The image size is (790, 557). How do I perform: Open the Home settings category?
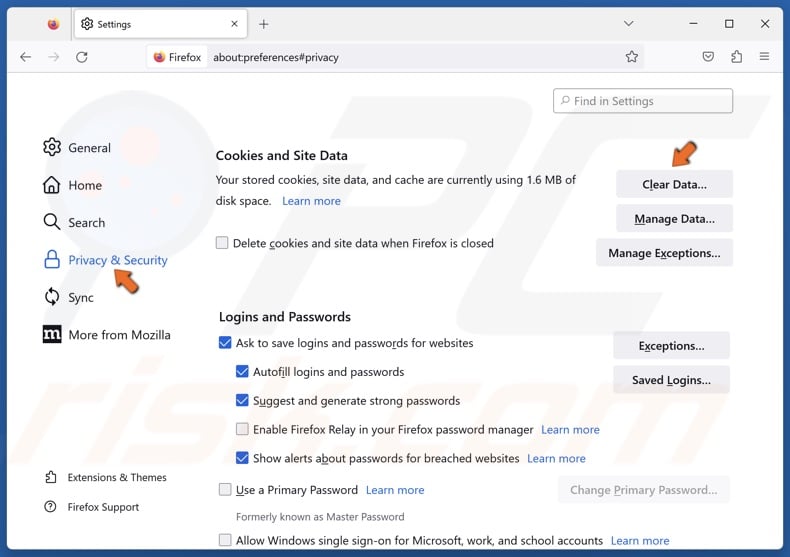[x=73, y=185]
